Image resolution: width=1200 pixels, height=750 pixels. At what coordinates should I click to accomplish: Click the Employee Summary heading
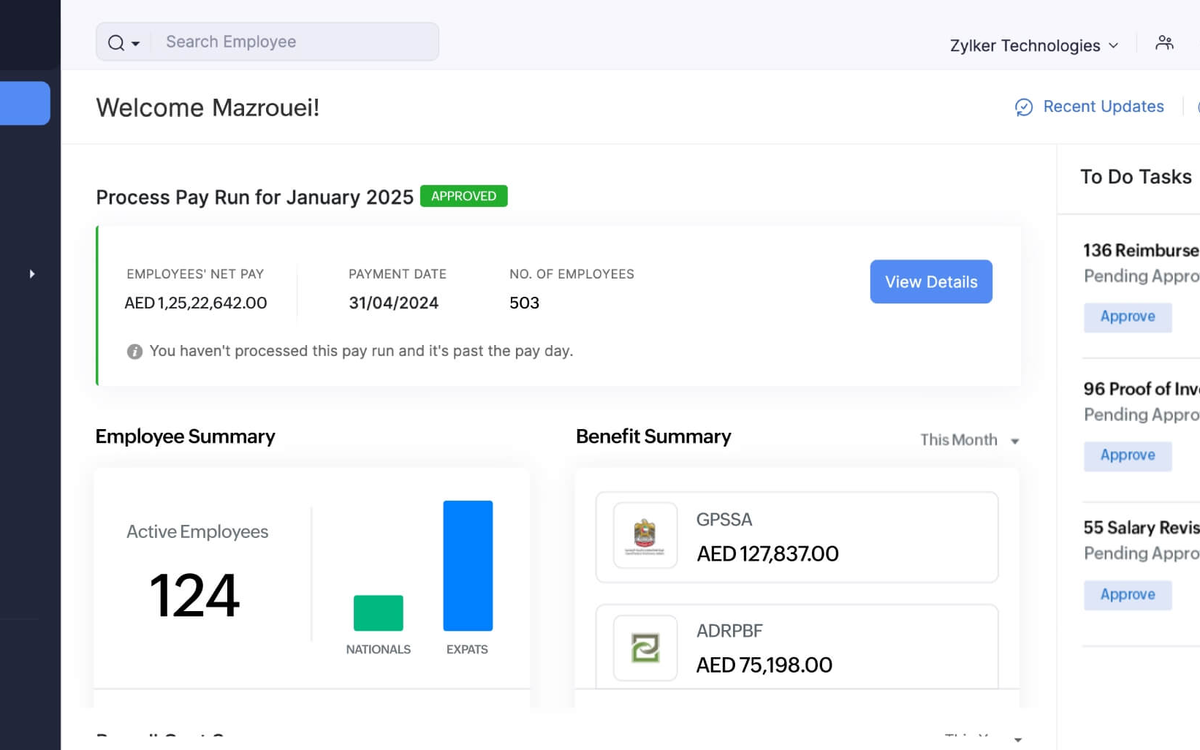click(185, 437)
